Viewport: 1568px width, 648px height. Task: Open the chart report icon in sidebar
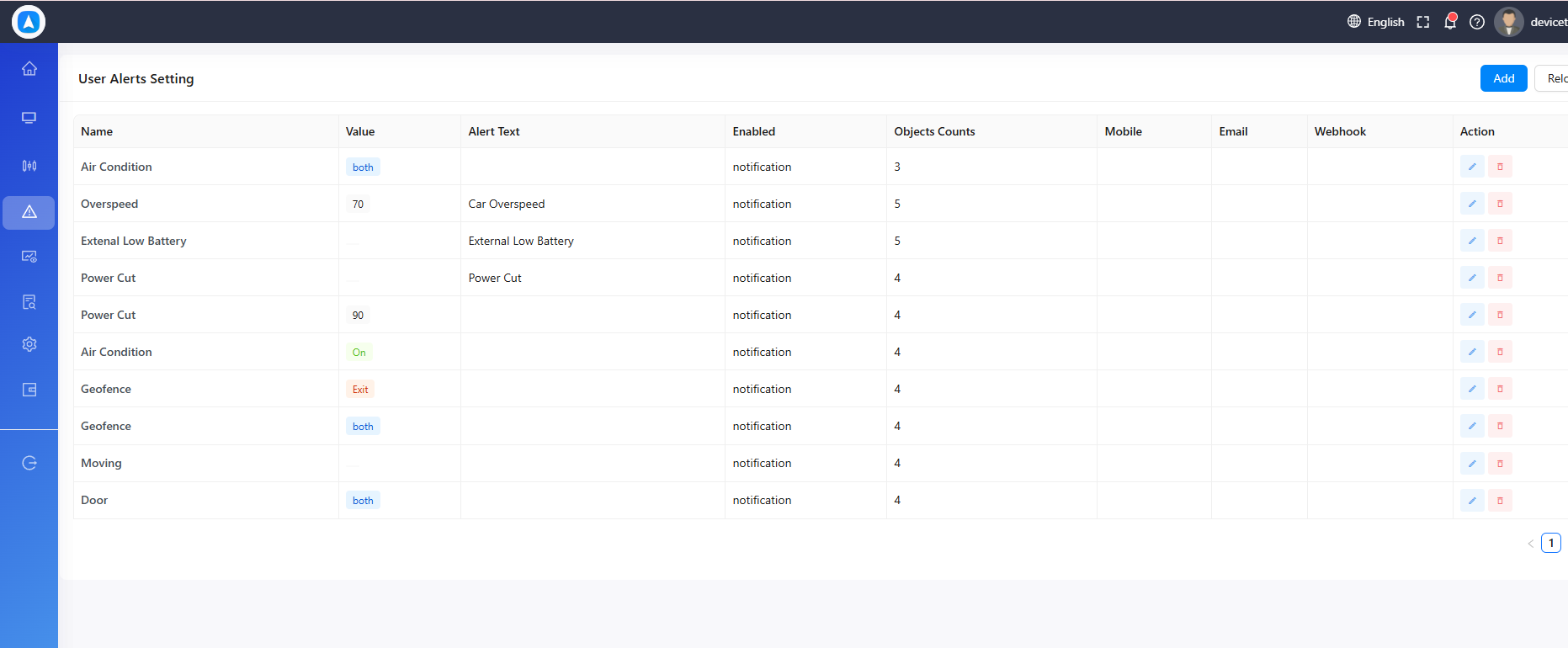29,257
